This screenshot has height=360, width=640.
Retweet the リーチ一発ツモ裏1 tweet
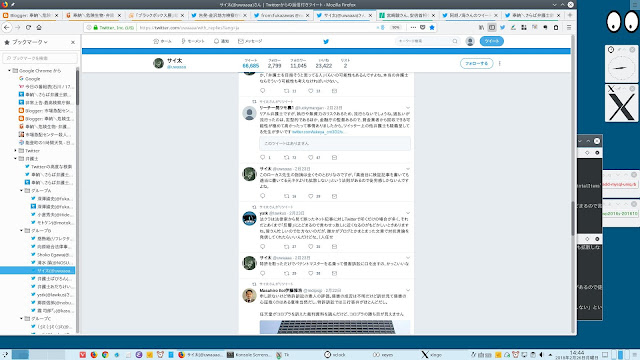coord(287,157)
